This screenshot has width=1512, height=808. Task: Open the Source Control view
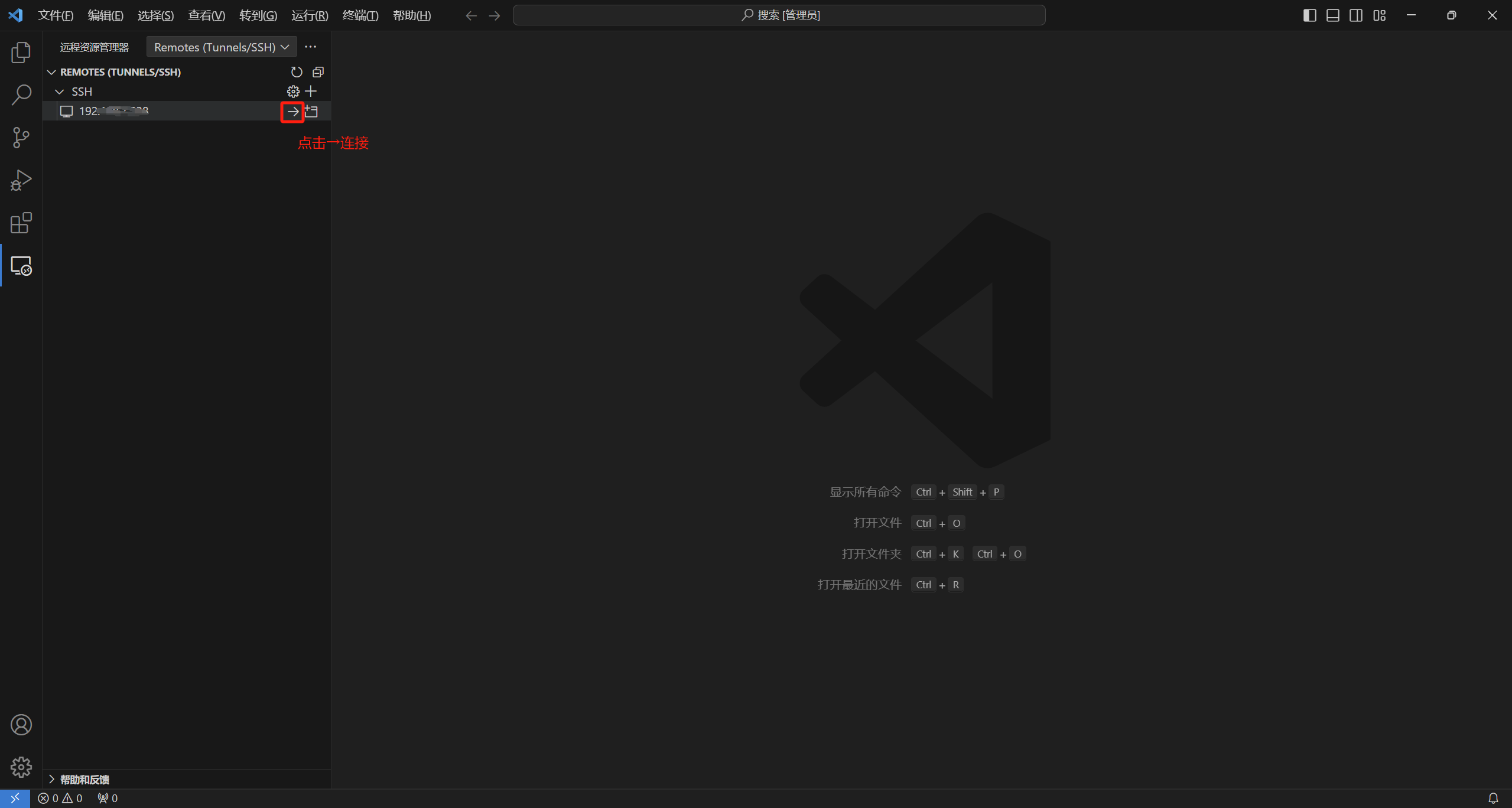click(21, 138)
